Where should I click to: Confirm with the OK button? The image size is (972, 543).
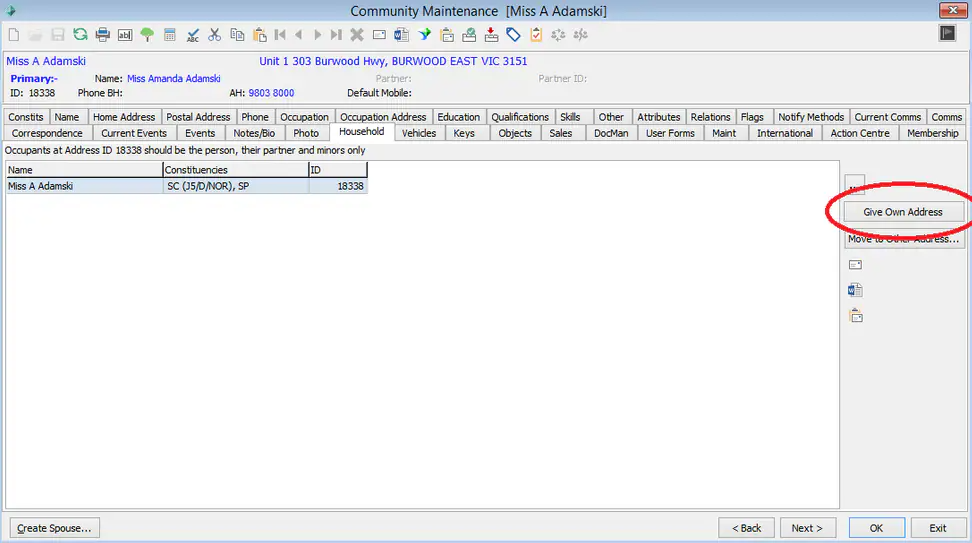click(x=877, y=528)
